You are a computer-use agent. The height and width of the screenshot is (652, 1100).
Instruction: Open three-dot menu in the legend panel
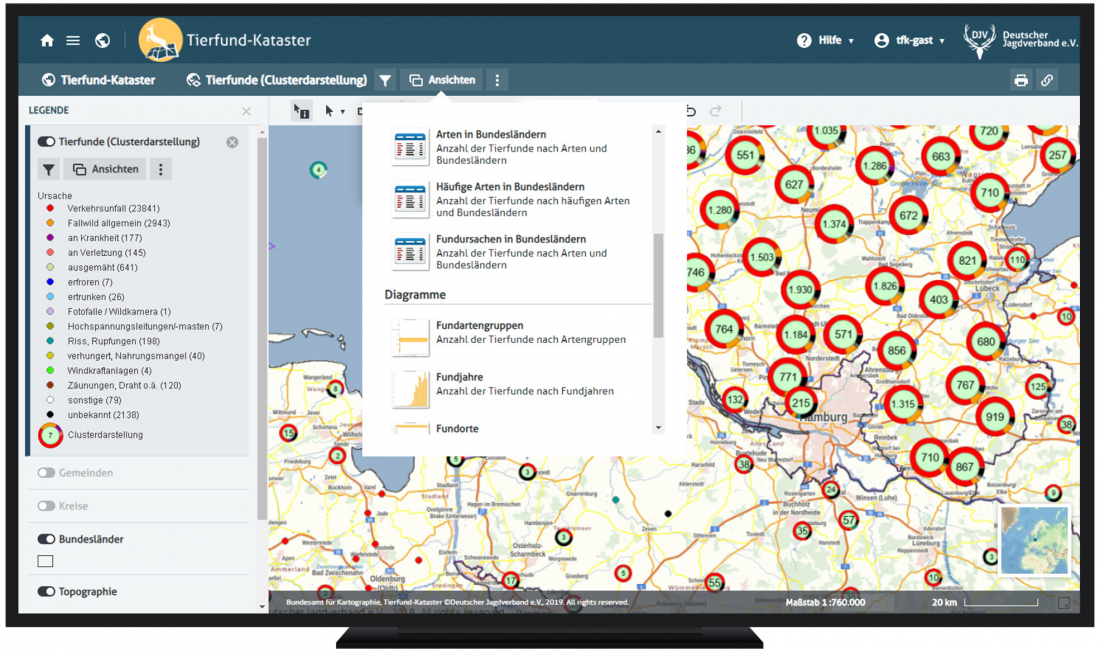click(161, 169)
